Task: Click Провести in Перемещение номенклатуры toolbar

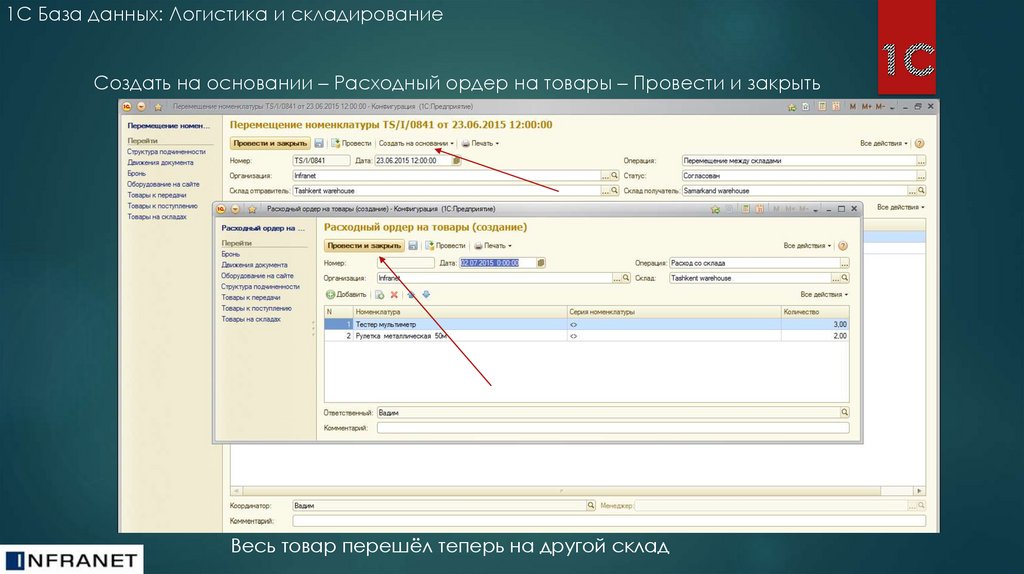Action: 351,143
